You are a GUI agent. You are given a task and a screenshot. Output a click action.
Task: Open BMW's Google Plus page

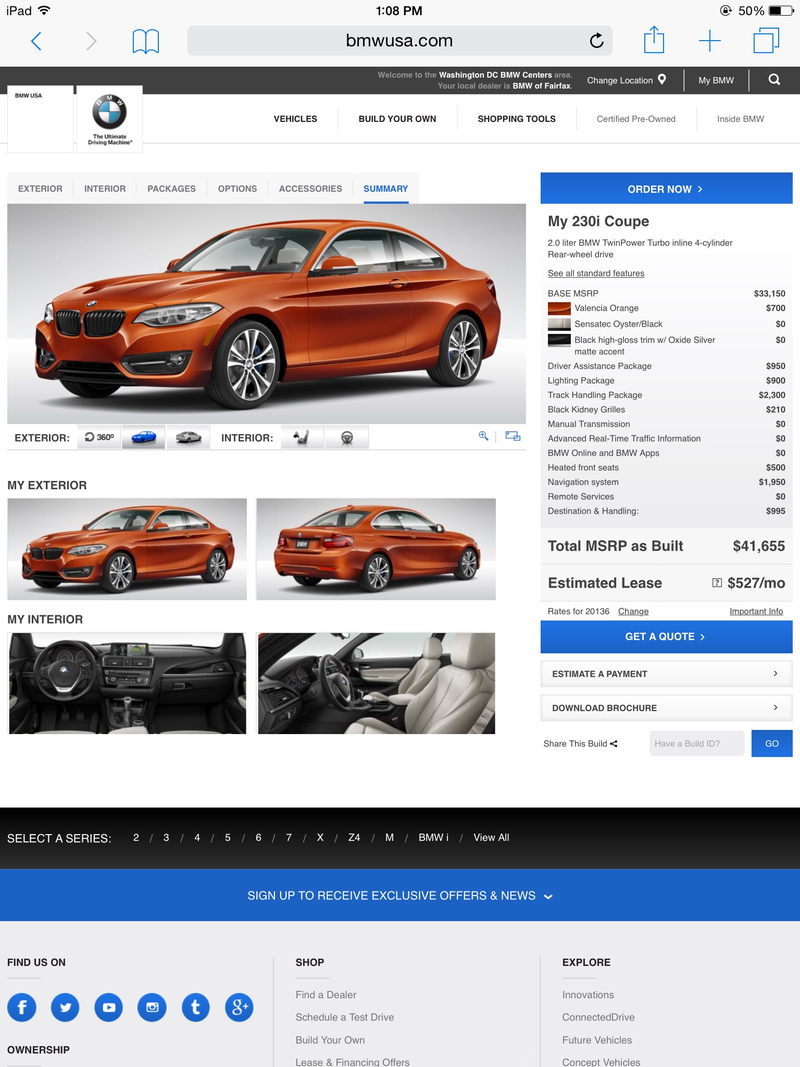tap(239, 1007)
